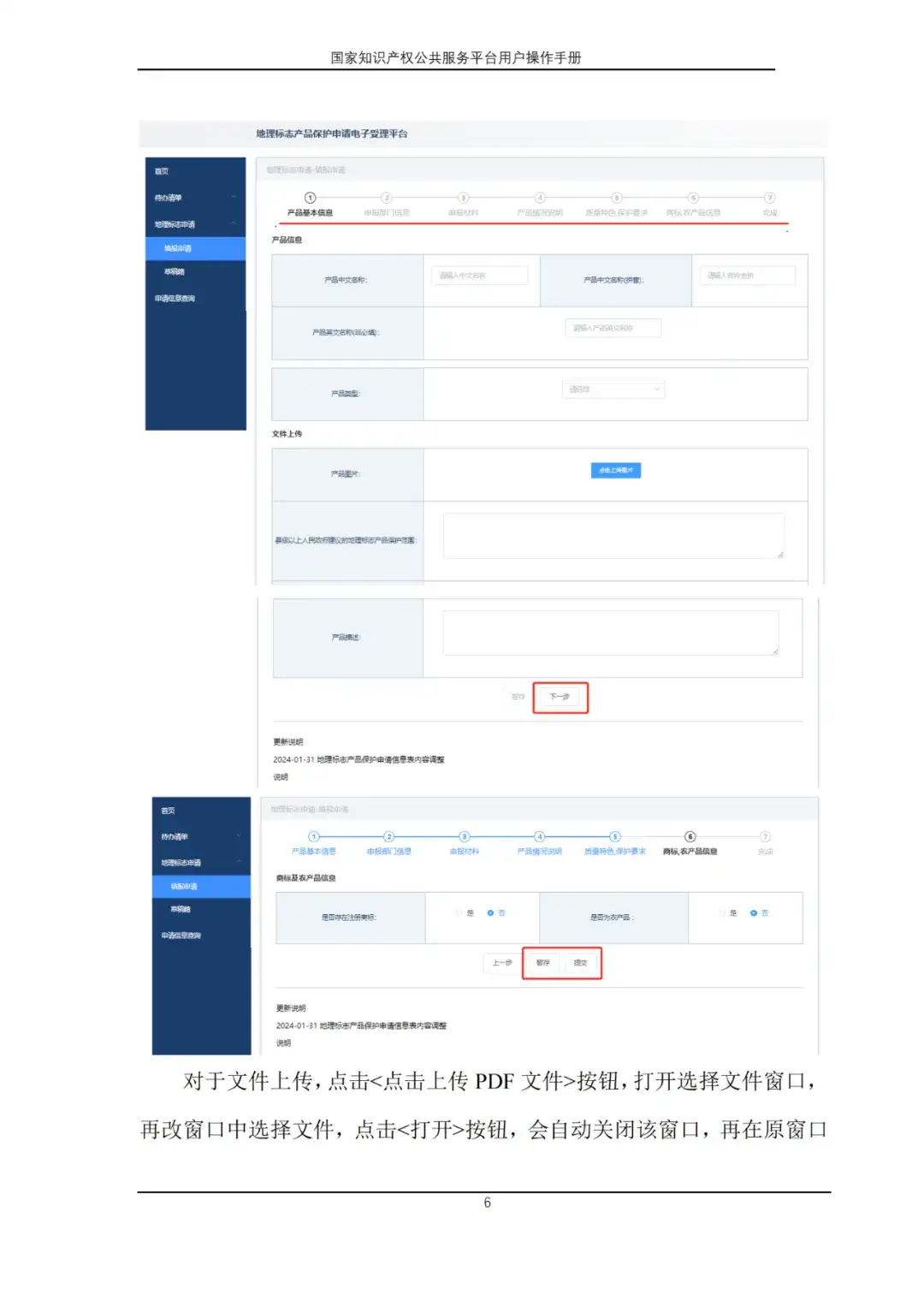Click step 4 circle in second screenshot stepper
924x1307 pixels.
540,836
